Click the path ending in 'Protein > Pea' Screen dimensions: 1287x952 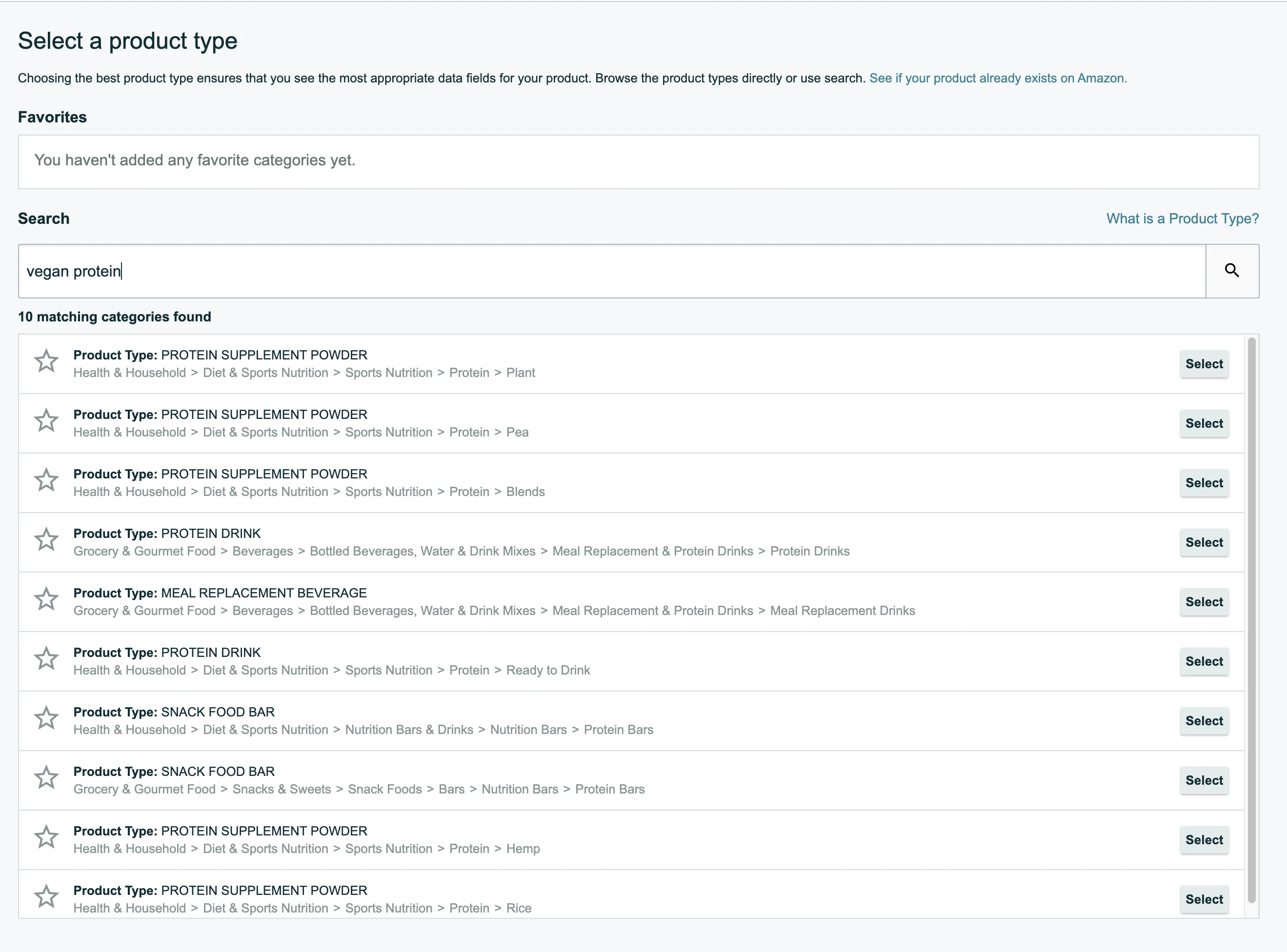[x=301, y=432]
